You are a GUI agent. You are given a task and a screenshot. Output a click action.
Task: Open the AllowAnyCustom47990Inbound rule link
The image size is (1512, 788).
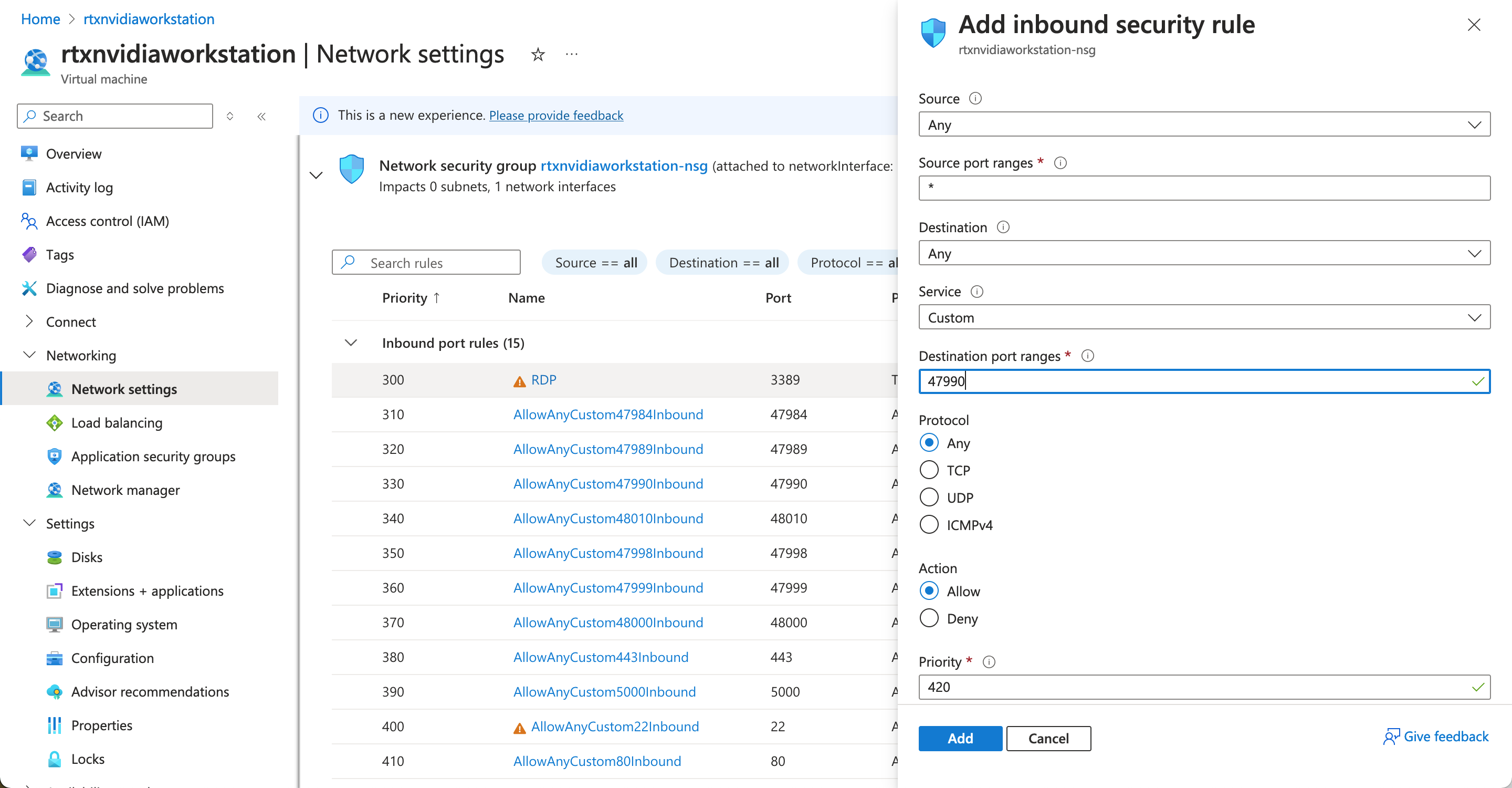point(607,484)
